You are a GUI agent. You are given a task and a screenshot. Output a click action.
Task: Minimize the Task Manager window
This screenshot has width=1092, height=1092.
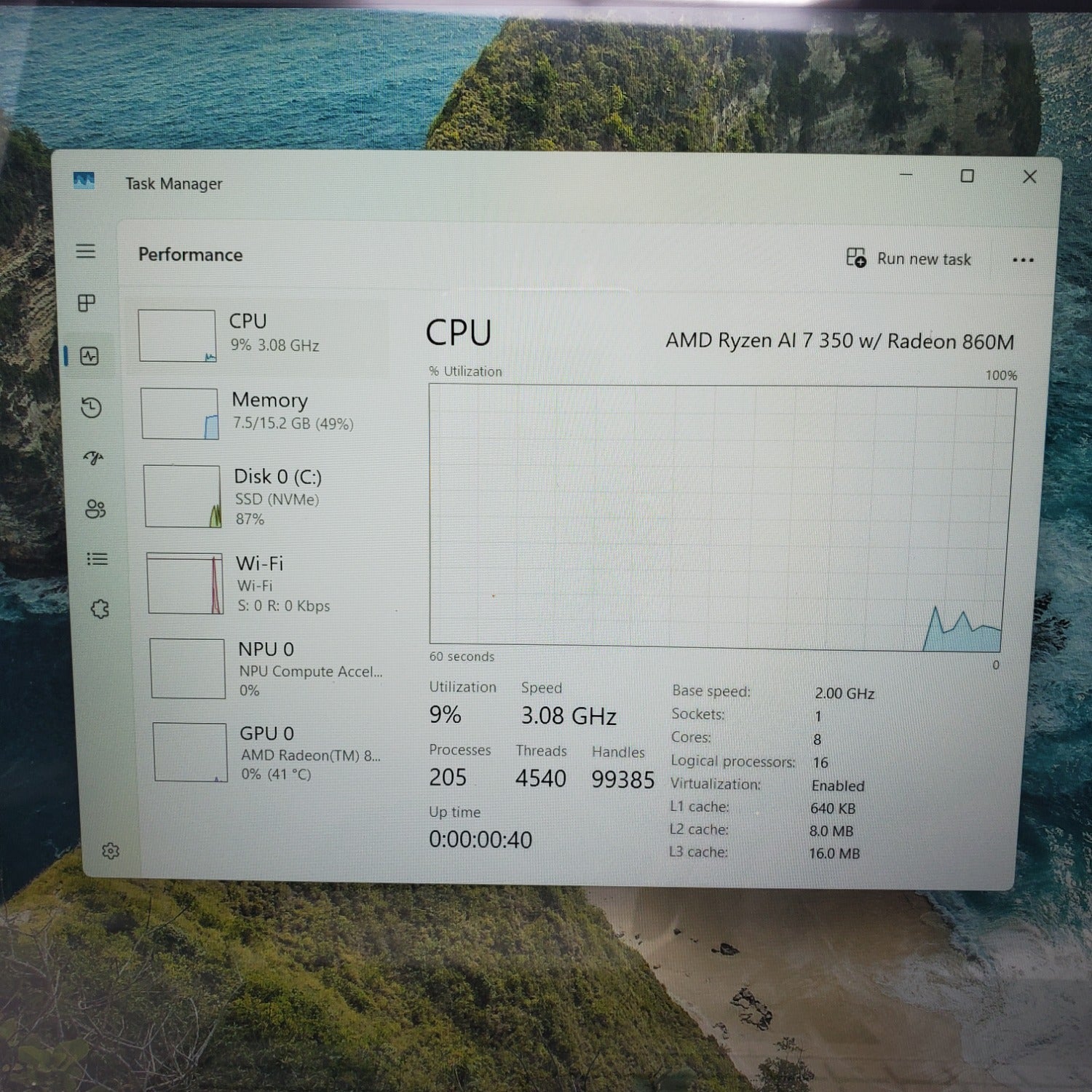click(906, 175)
